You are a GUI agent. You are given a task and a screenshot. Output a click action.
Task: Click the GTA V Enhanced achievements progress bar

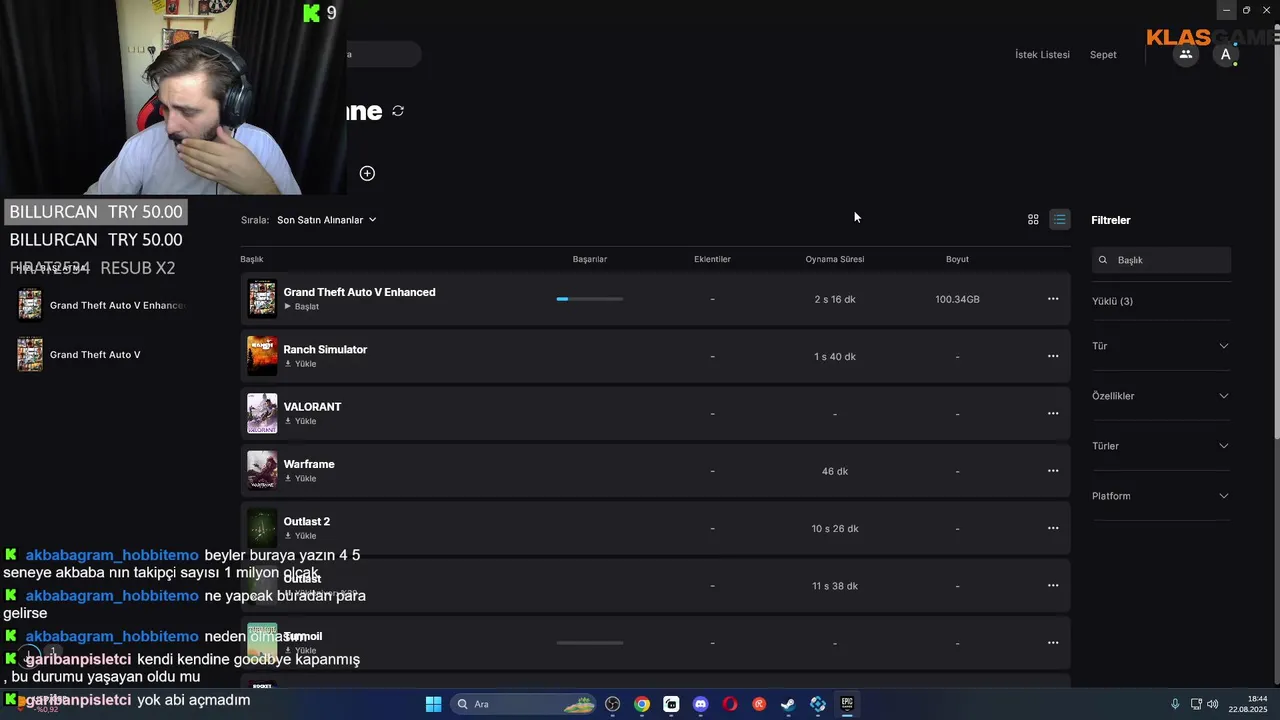[x=590, y=299]
